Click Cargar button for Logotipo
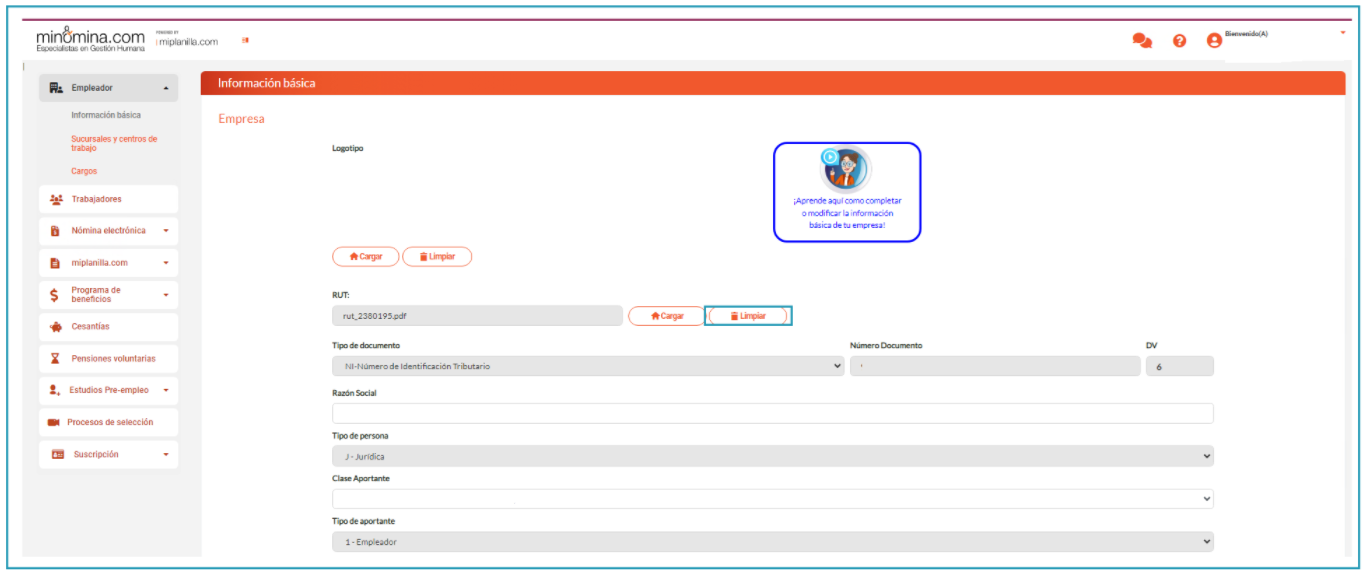 pyautogui.click(x=365, y=257)
